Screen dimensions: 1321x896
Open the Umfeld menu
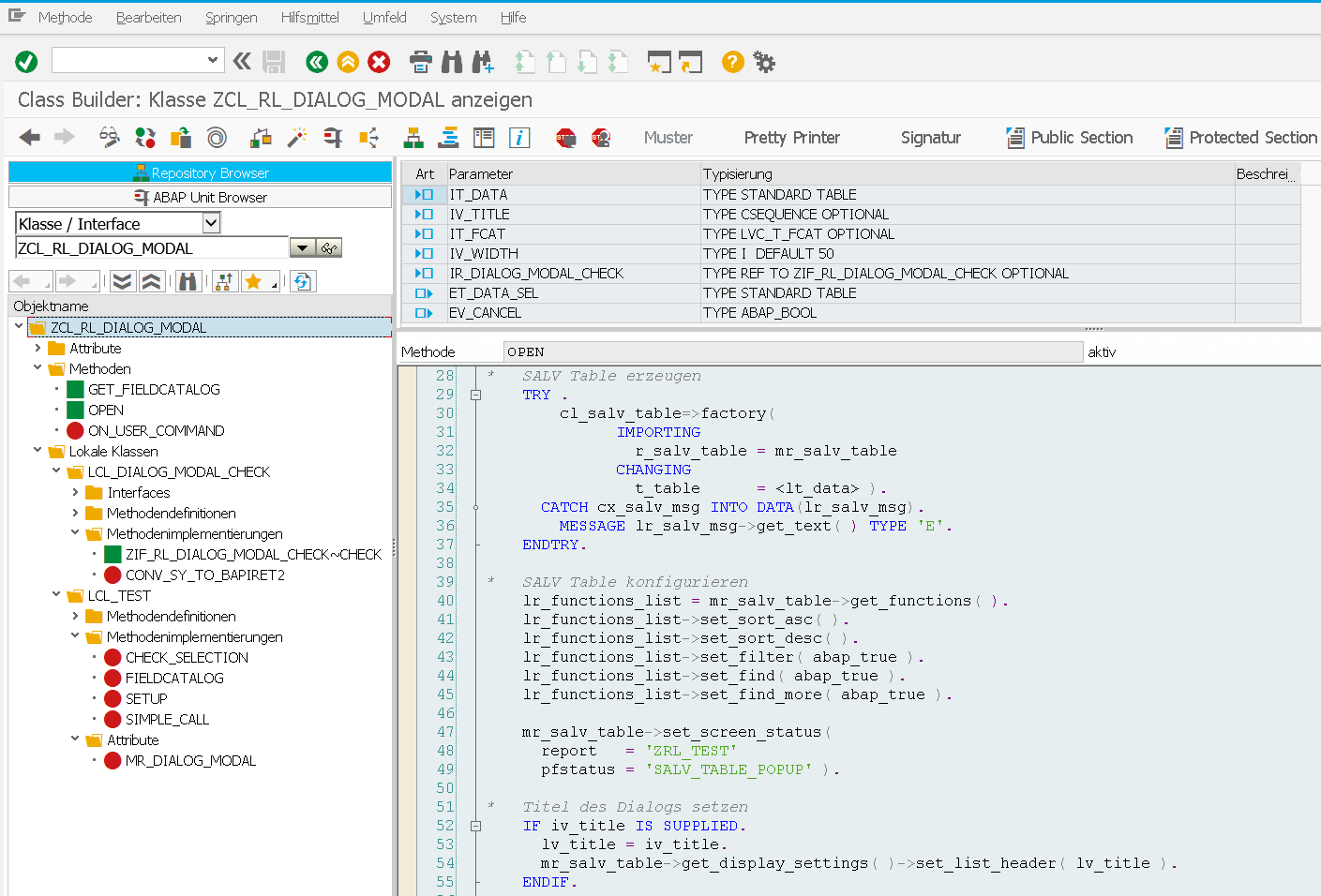pos(383,17)
